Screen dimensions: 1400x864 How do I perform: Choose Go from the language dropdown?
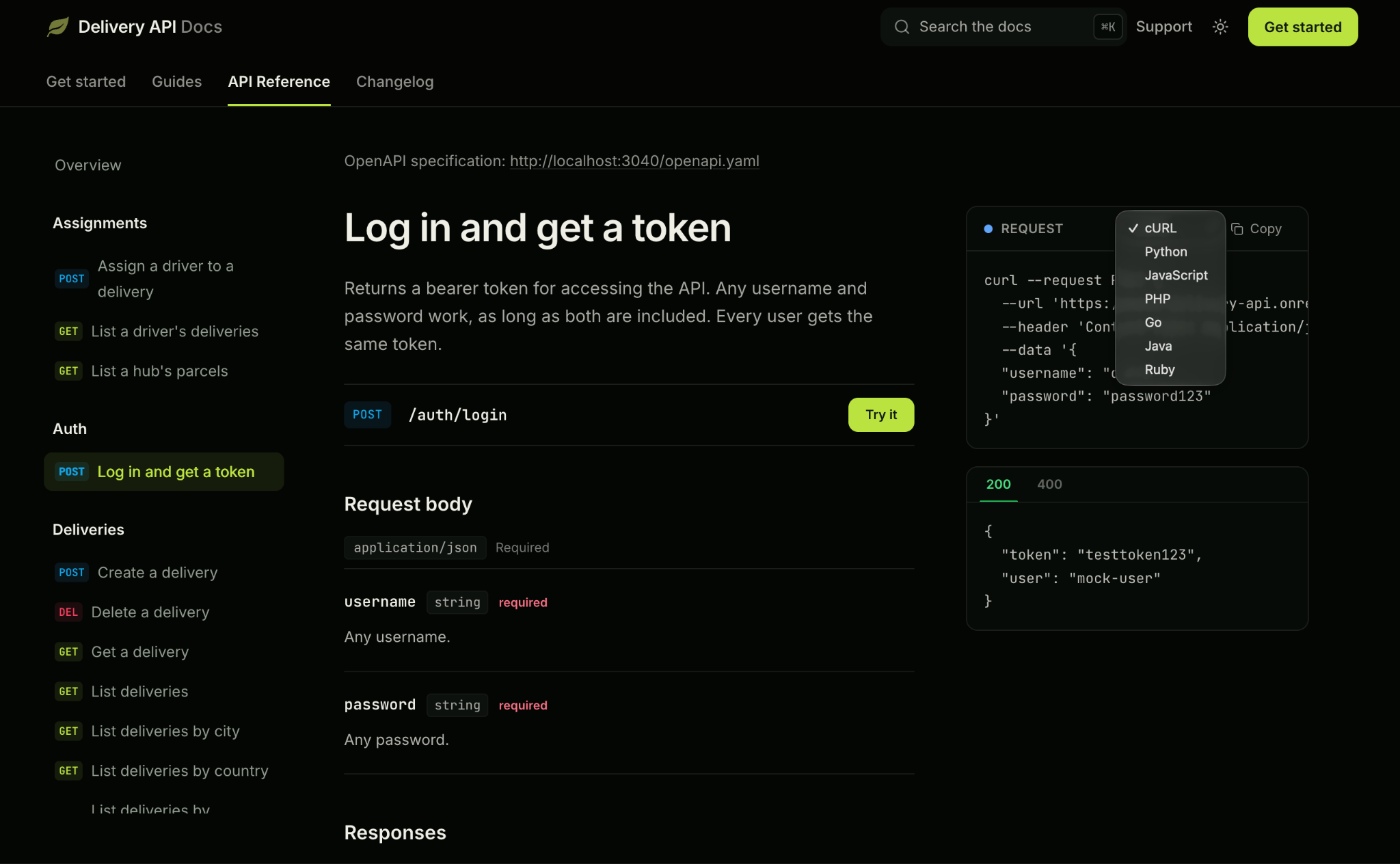(x=1170, y=323)
